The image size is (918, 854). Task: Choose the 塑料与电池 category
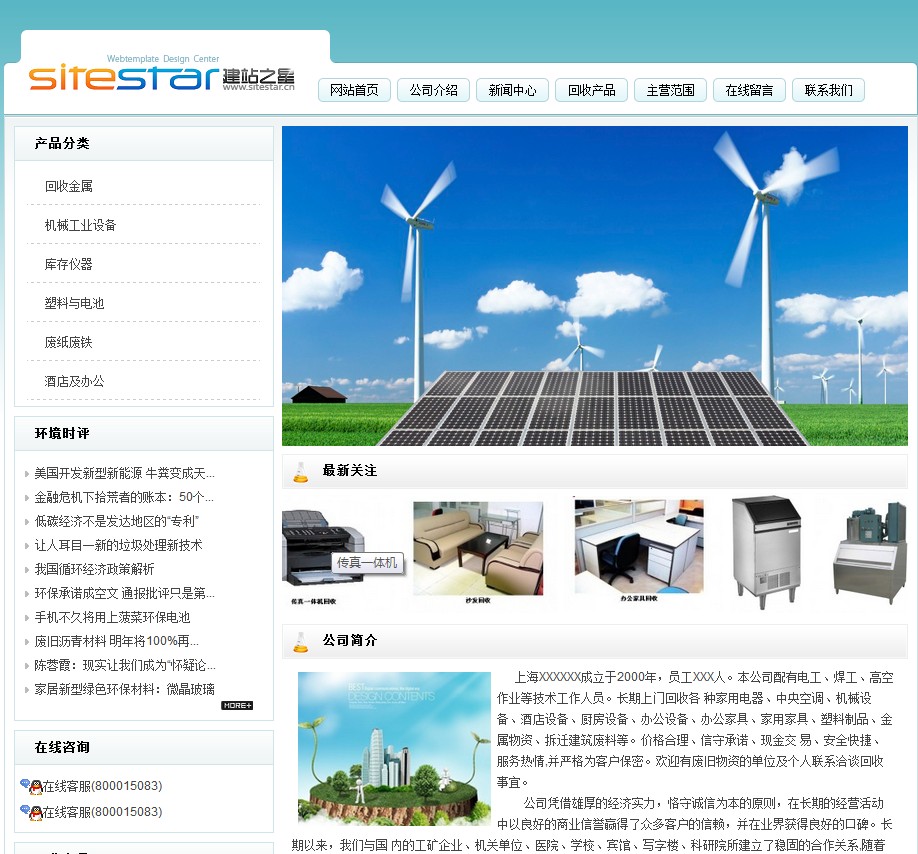74,303
